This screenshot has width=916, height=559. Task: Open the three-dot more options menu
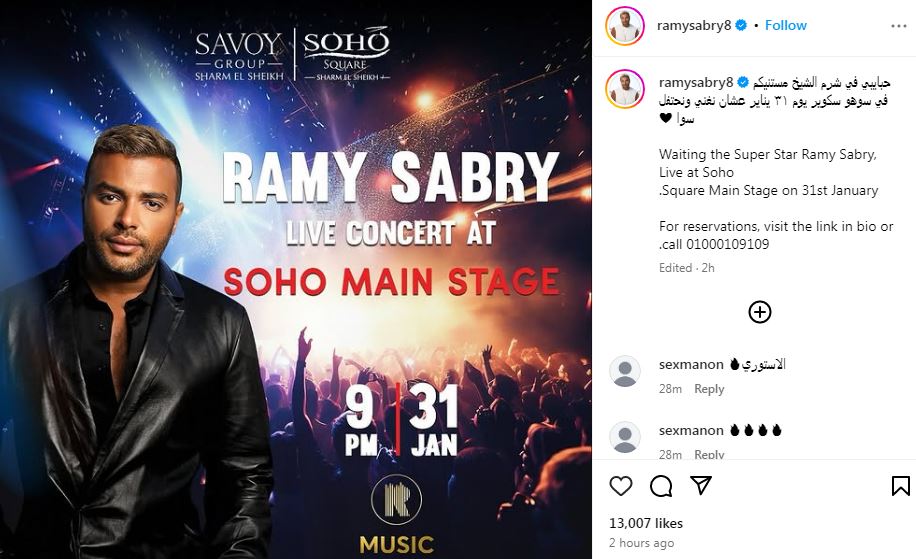[898, 26]
